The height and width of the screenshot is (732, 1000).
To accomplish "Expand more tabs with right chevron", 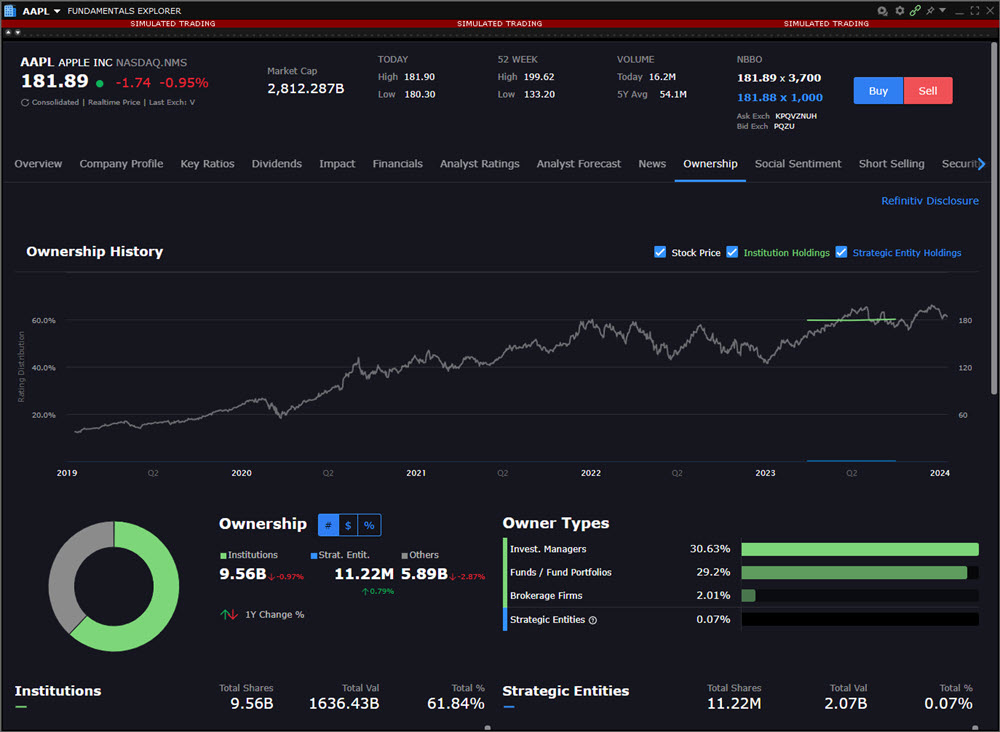I will pyautogui.click(x=982, y=164).
